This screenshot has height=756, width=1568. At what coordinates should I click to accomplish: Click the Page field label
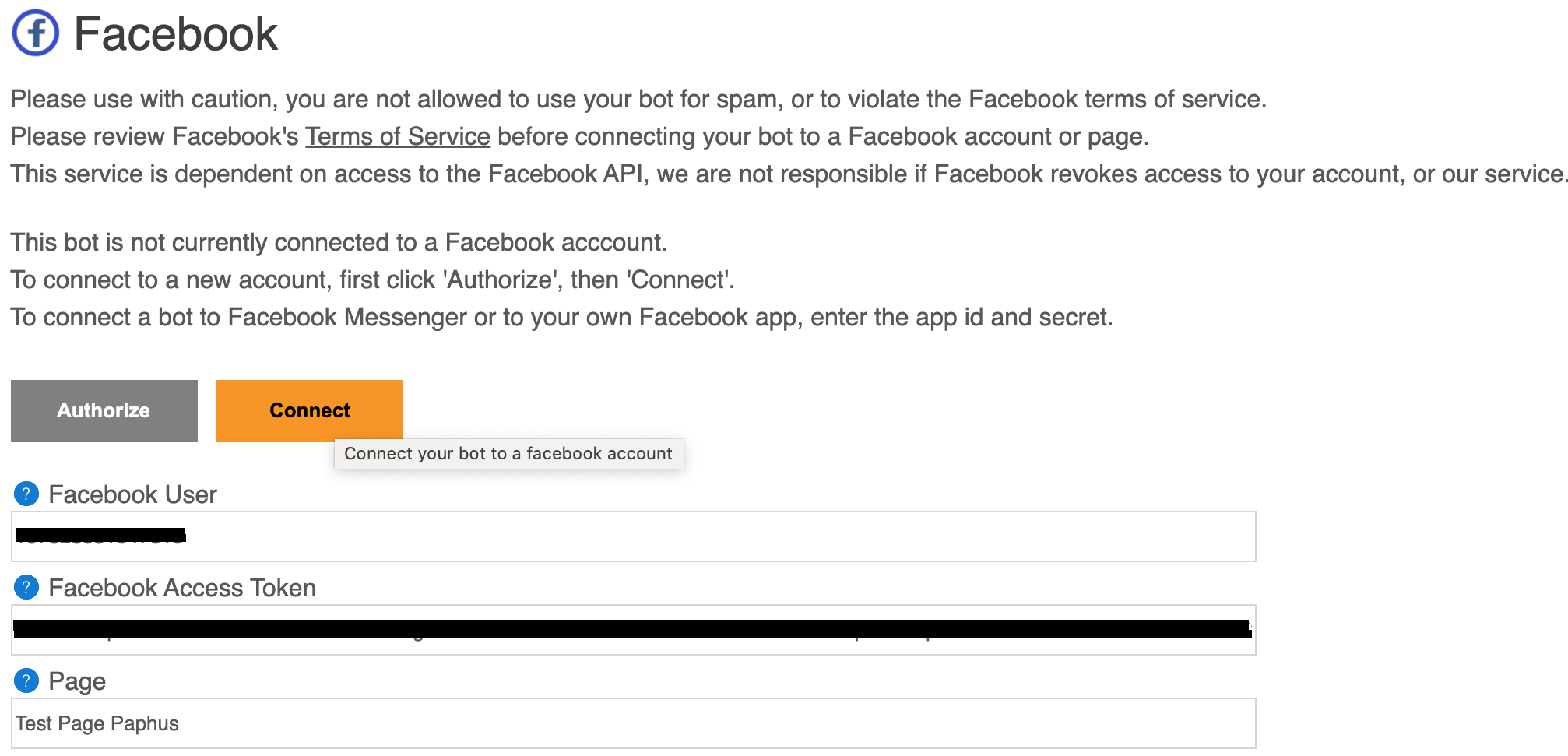(77, 681)
